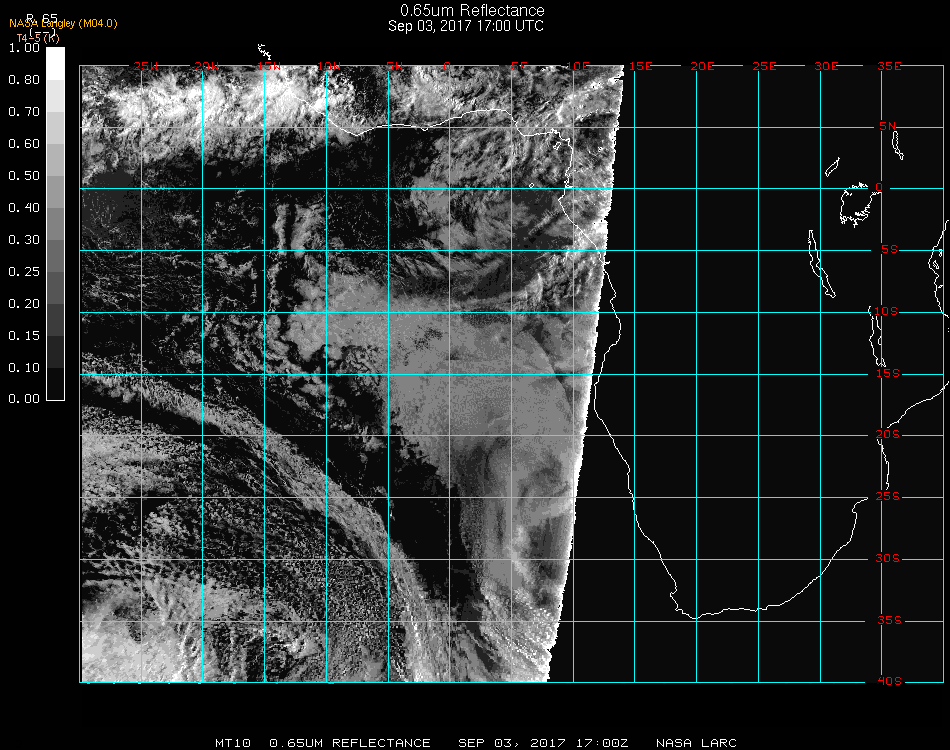Select the 'Sep 03, 2017 17:00 UTC' date line
This screenshot has width=950, height=750.
[x=466, y=26]
